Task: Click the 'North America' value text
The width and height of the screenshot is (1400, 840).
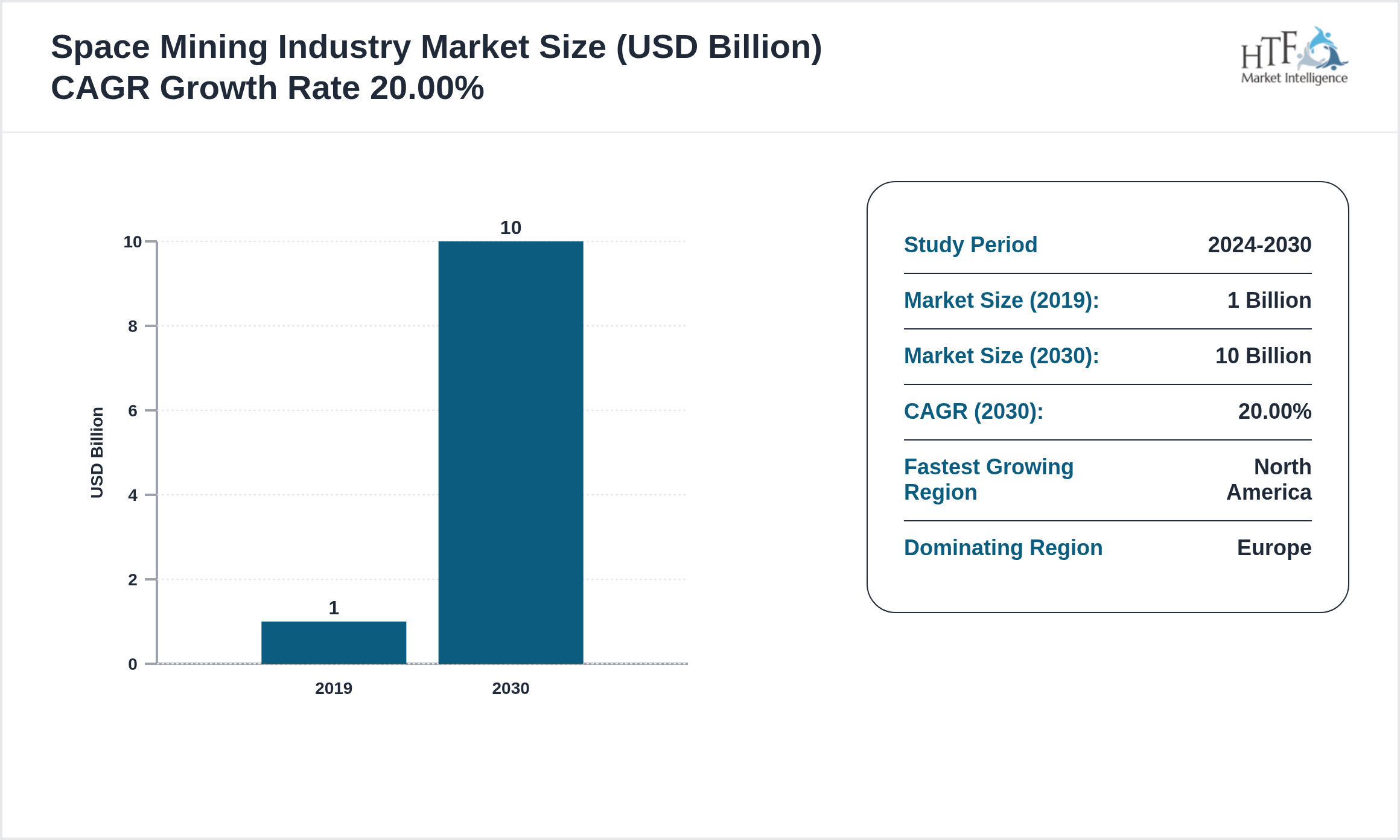Action: (x=1266, y=480)
